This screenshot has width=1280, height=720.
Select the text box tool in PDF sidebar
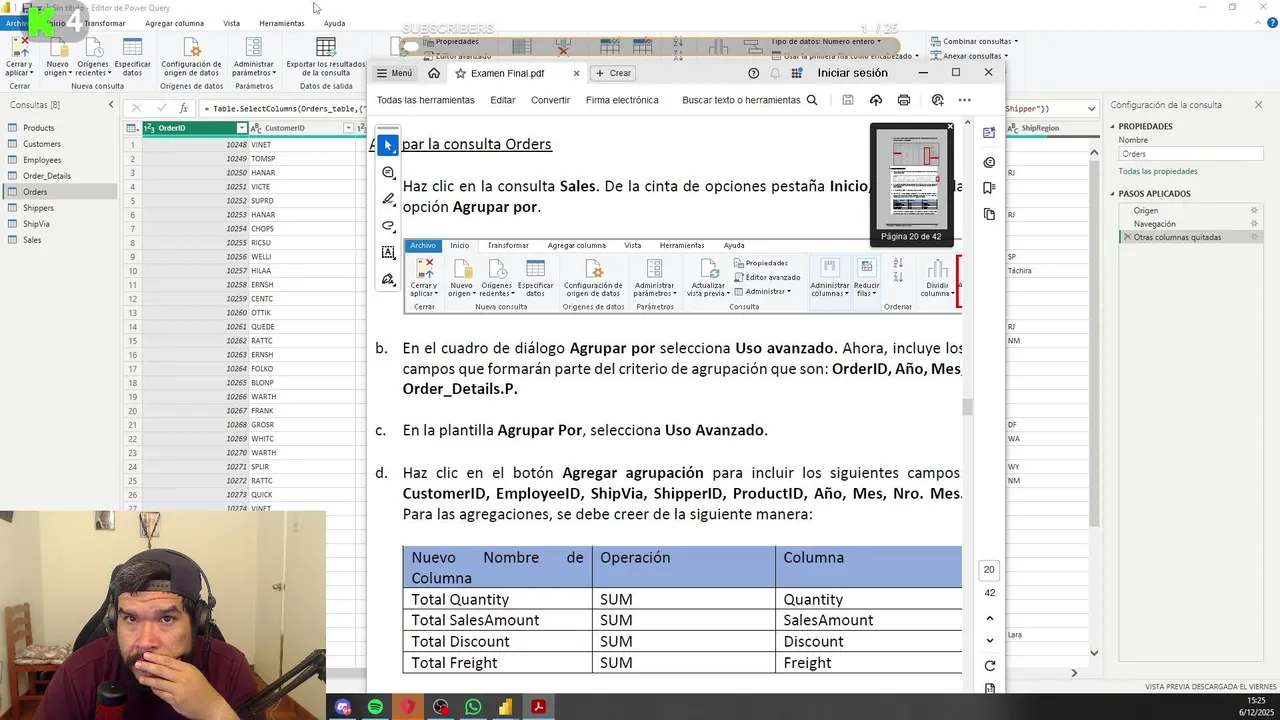(388, 253)
